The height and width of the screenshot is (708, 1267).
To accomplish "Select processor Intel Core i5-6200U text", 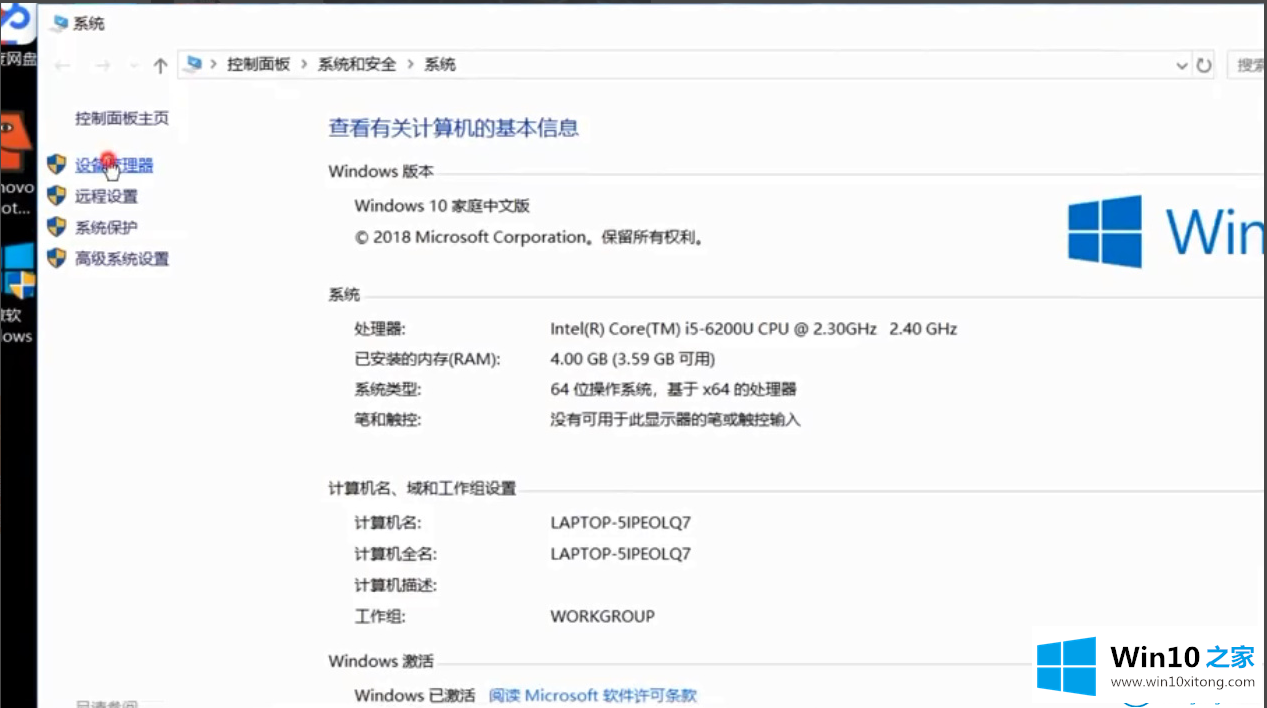I will point(753,328).
